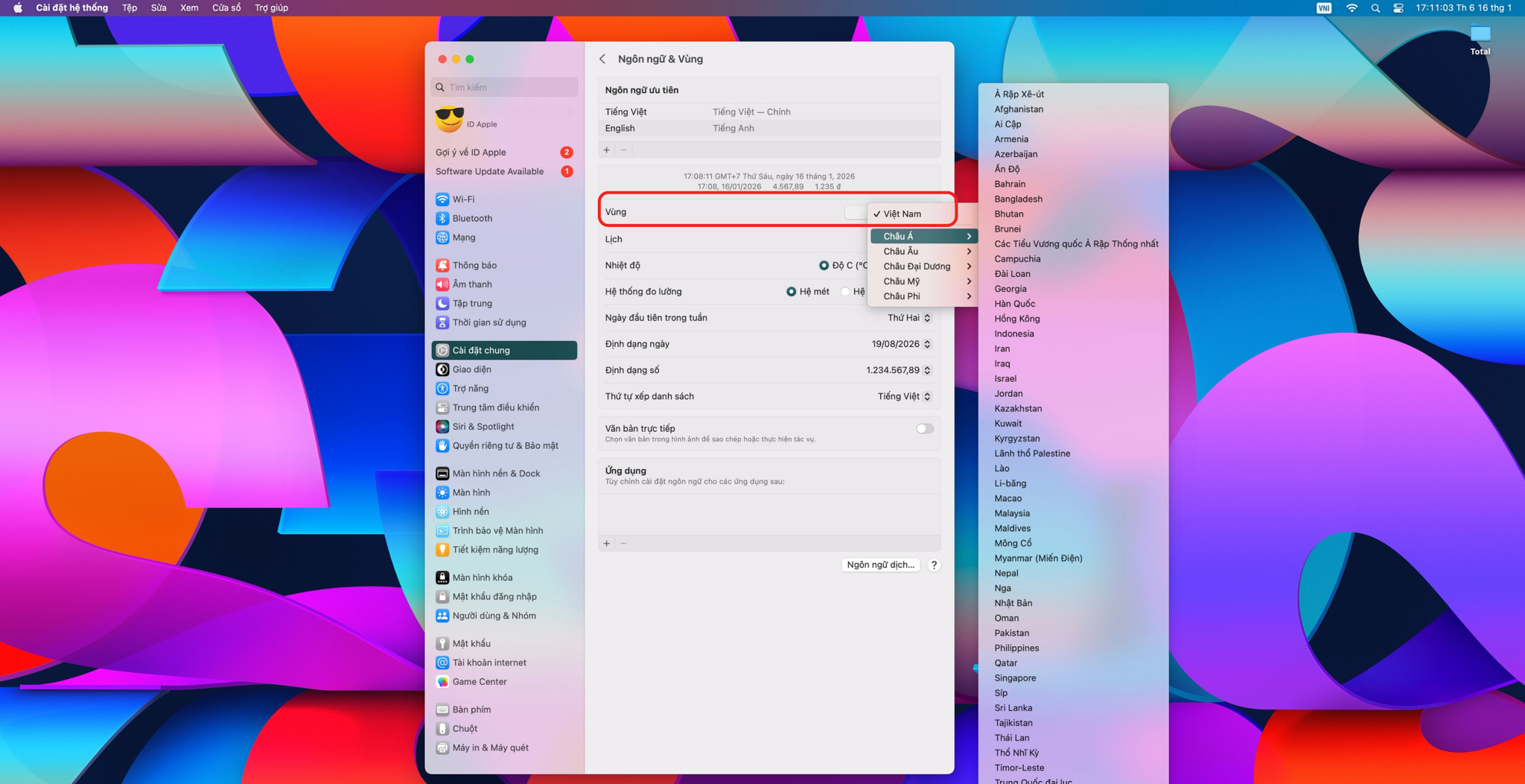Open Siri & Spotlight settings
Screen dimensions: 1525x784
pyautogui.click(x=483, y=426)
